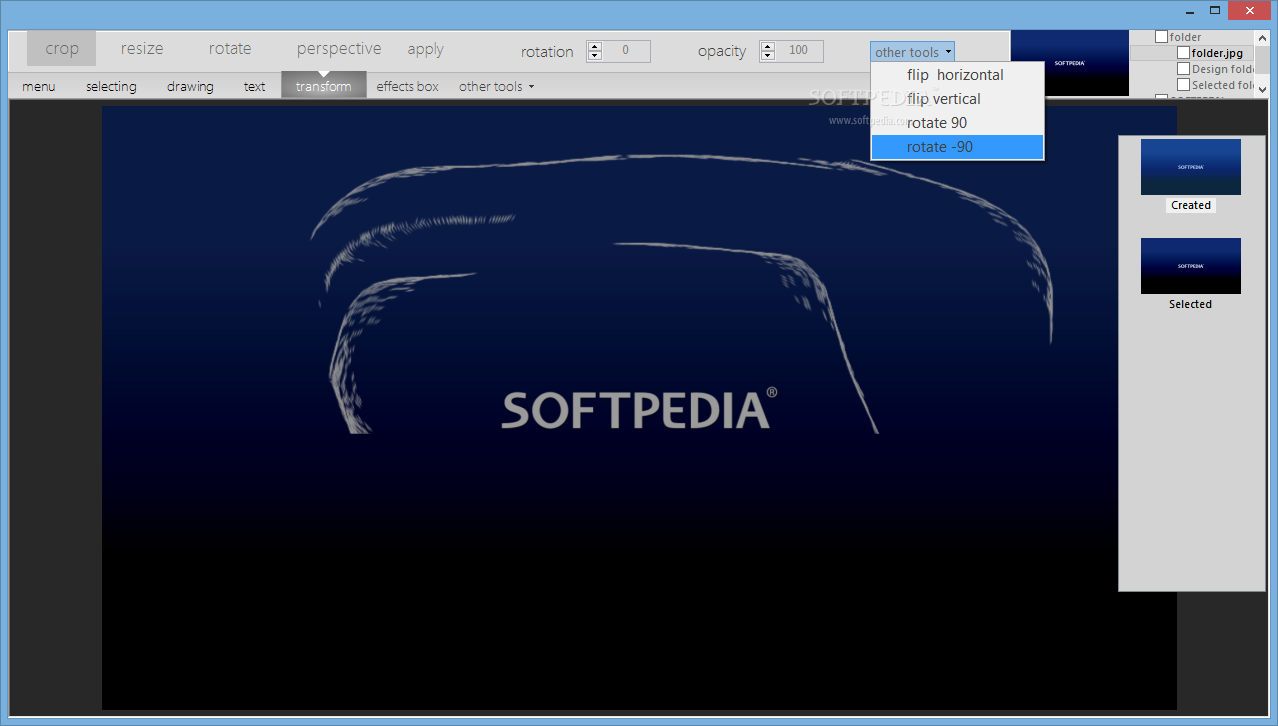Image resolution: width=1278 pixels, height=726 pixels.
Task: Check the folder.jpg checkbox
Action: pyautogui.click(x=1183, y=53)
